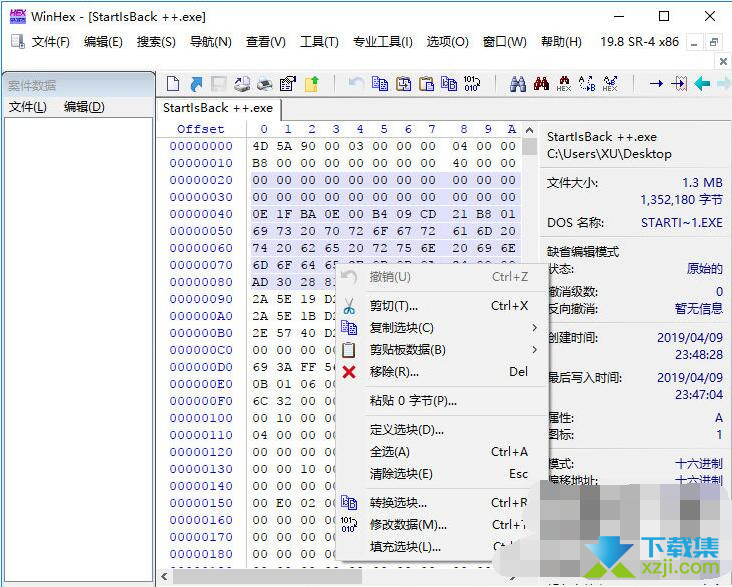Find hex values with the HEX binoculars icon

point(564,84)
